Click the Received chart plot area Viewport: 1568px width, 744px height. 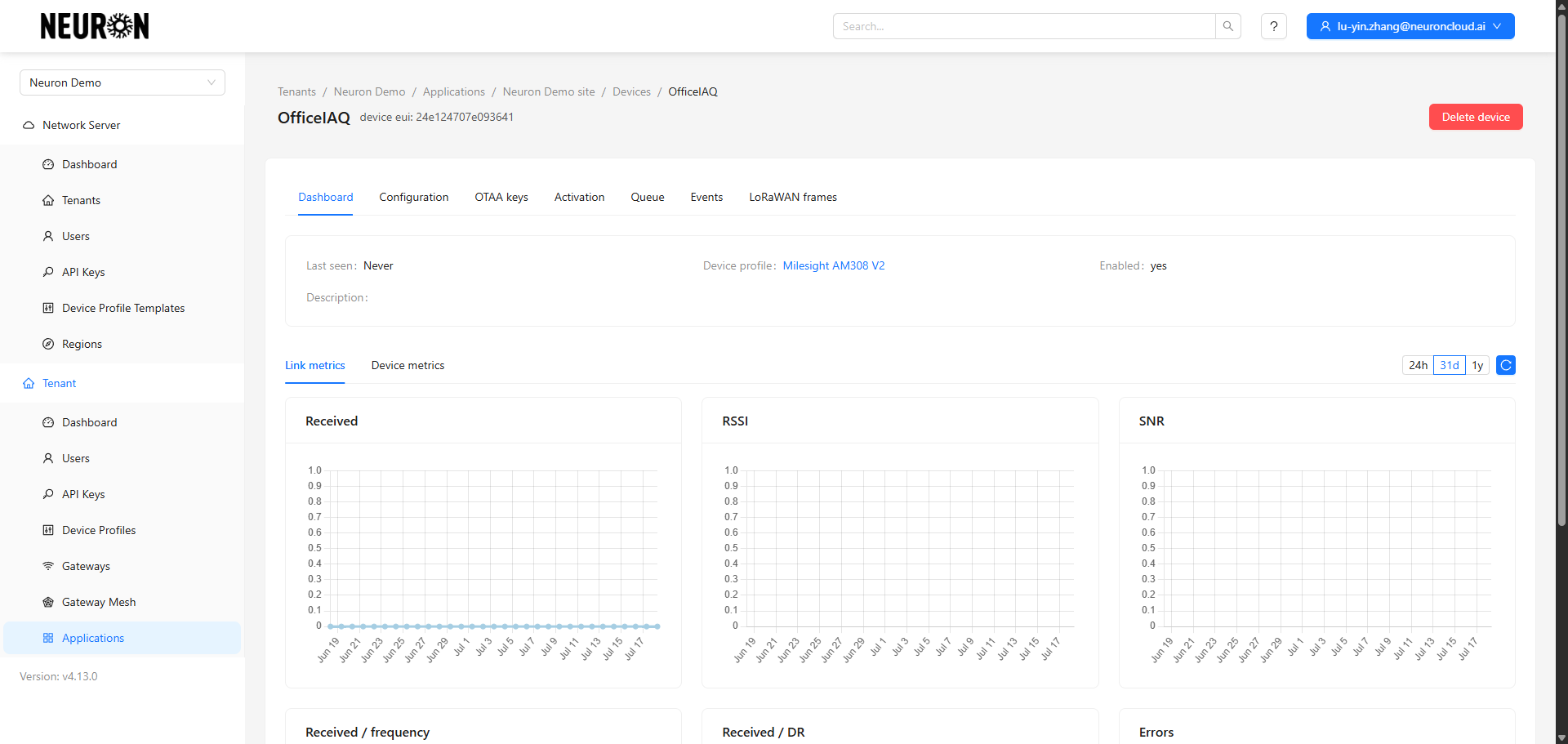(x=492, y=548)
